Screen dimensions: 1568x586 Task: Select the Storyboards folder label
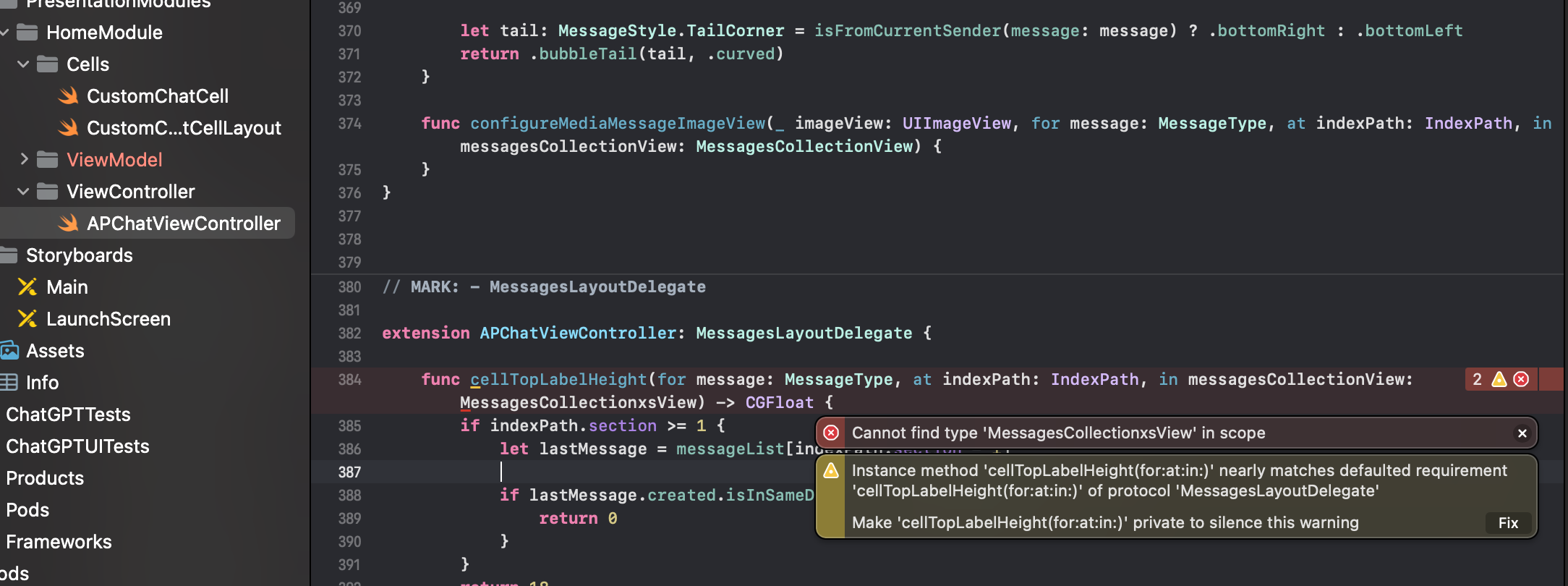pyautogui.click(x=80, y=255)
